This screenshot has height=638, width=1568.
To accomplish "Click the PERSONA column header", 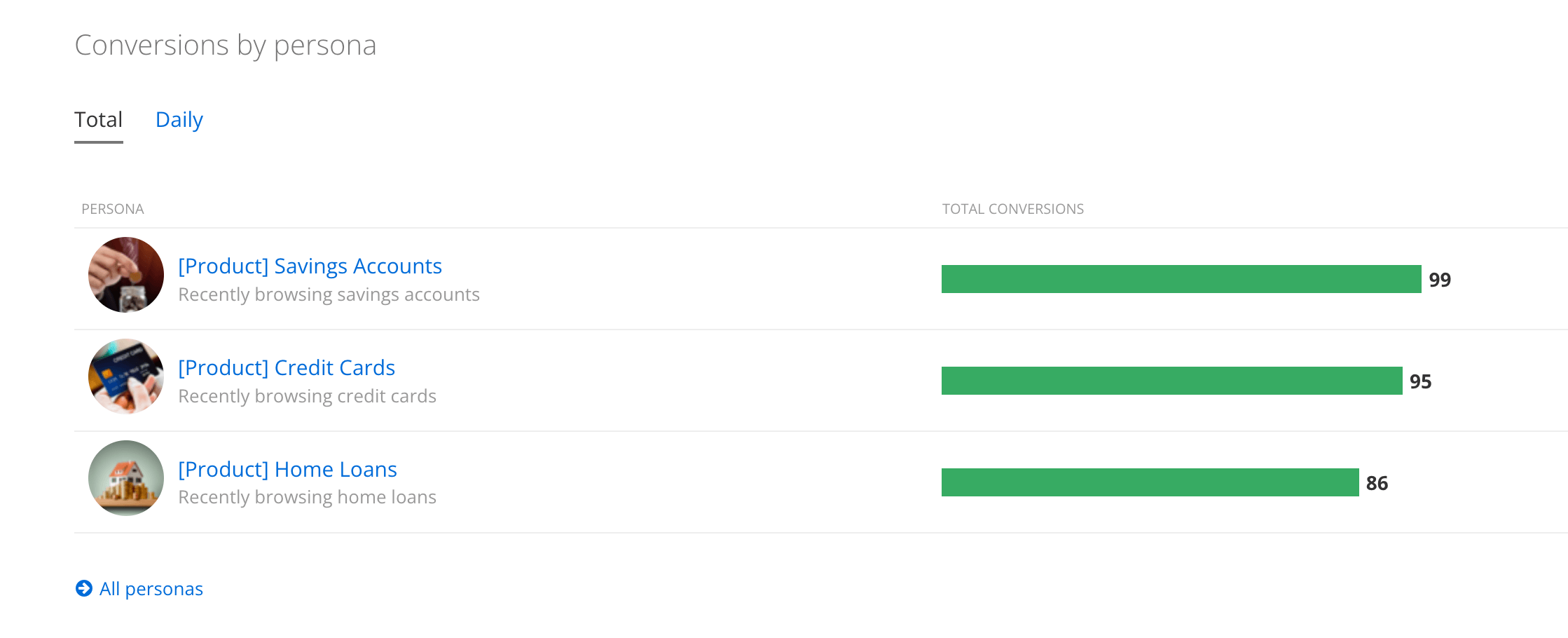I will 113,209.
